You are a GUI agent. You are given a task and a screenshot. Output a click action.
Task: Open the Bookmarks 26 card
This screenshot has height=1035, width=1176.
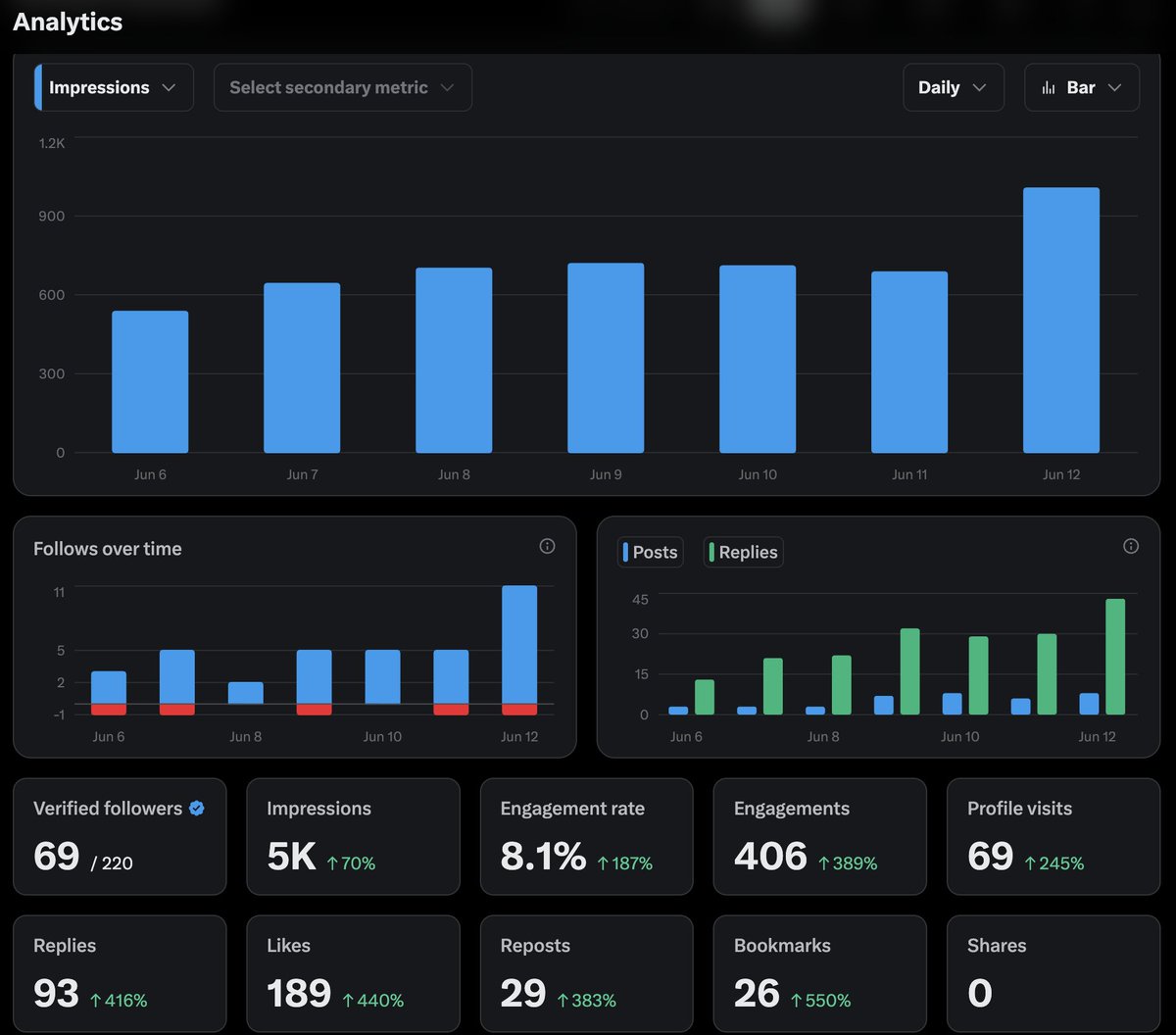(x=819, y=974)
